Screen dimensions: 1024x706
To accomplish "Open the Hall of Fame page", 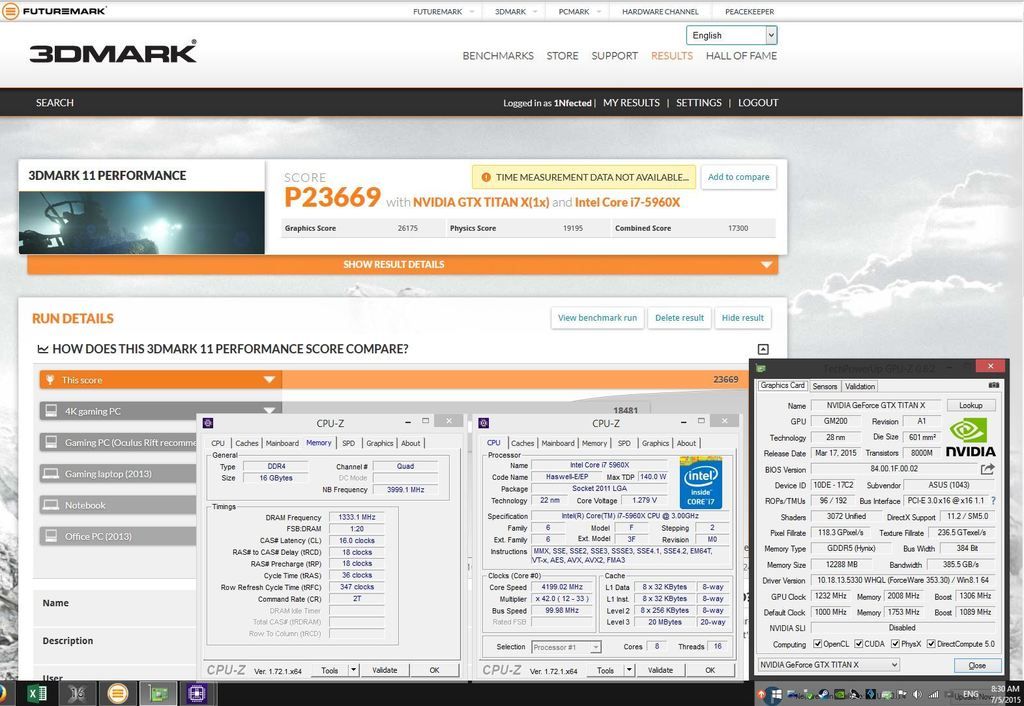I will point(741,56).
